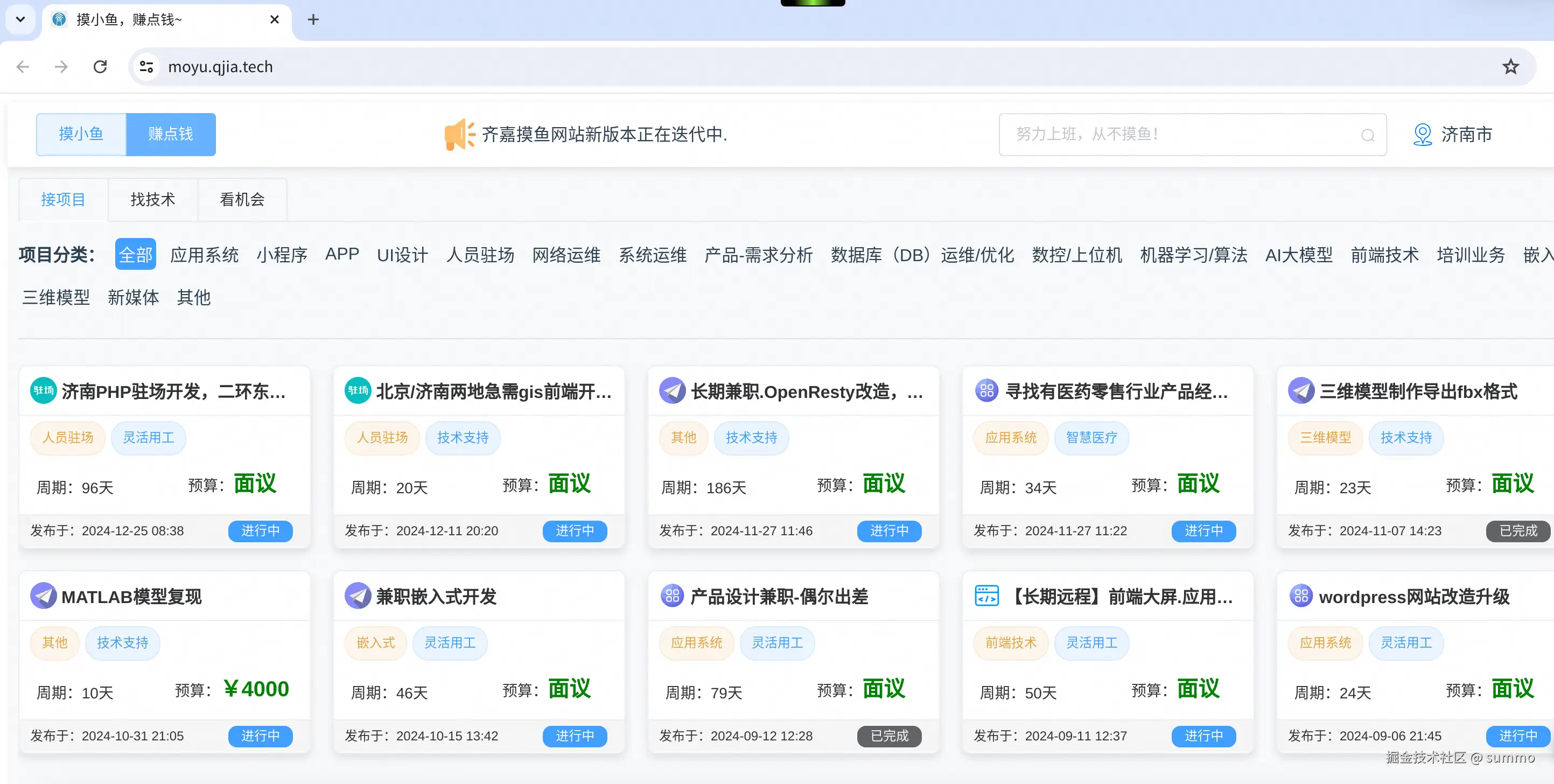Image resolution: width=1554 pixels, height=784 pixels.
Task: Select the 全部 category filter
Action: [135, 255]
